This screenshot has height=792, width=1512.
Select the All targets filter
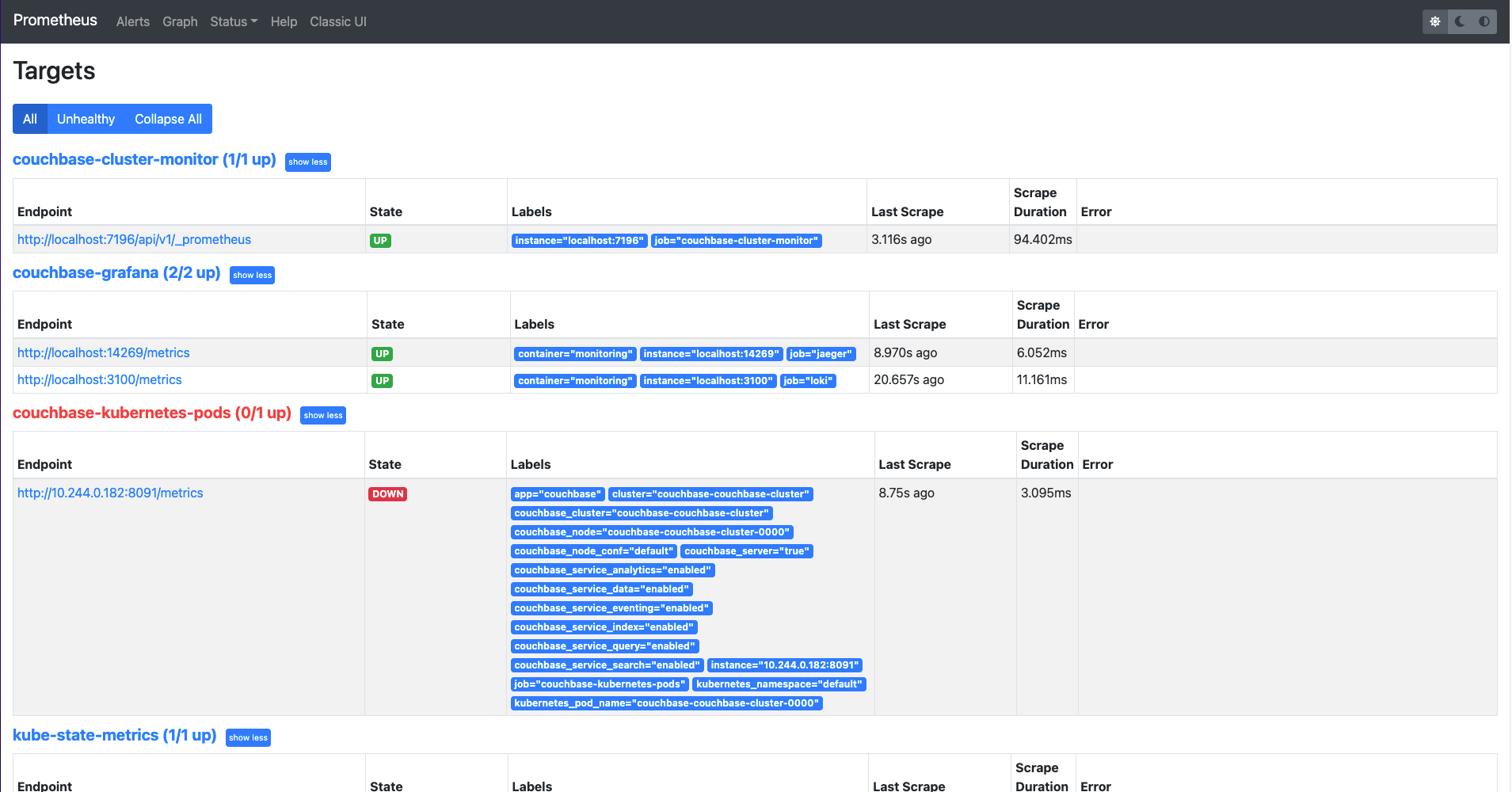(x=30, y=119)
